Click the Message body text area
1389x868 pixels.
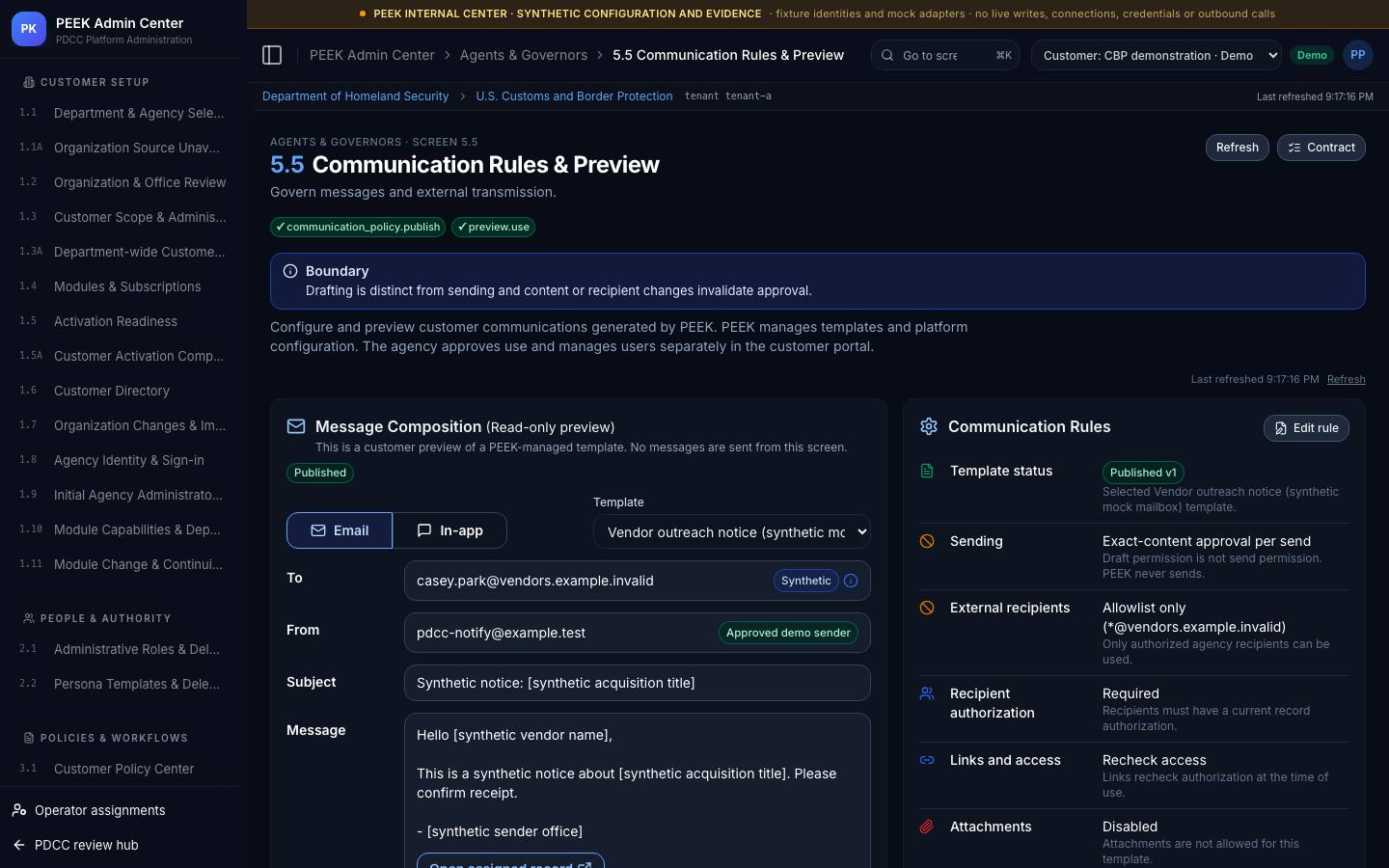638,790
